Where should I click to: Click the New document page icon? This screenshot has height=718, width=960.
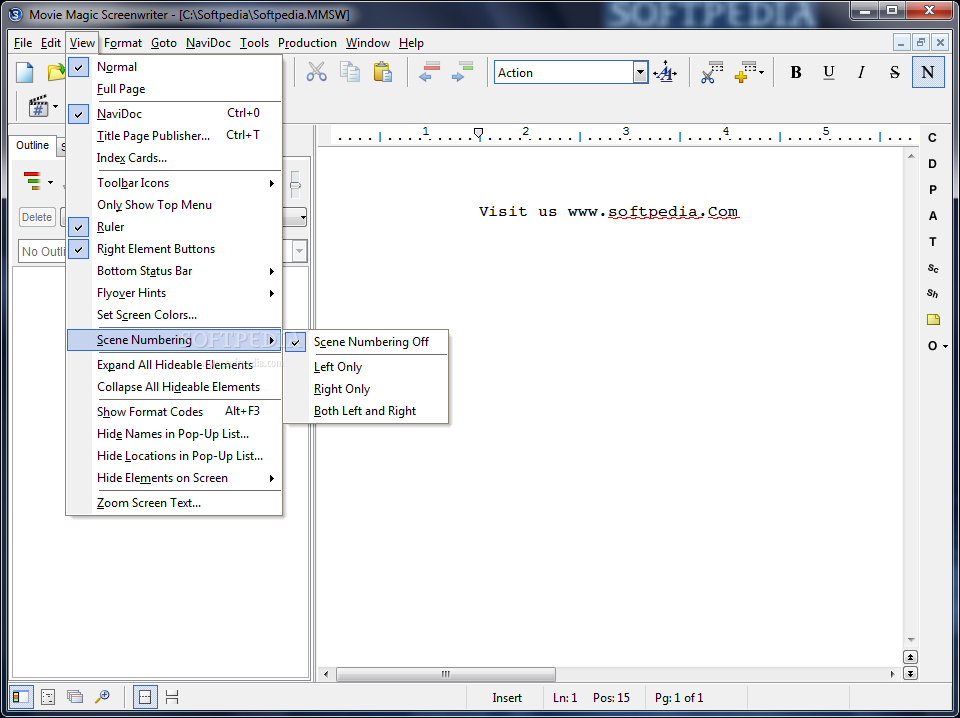[24, 72]
